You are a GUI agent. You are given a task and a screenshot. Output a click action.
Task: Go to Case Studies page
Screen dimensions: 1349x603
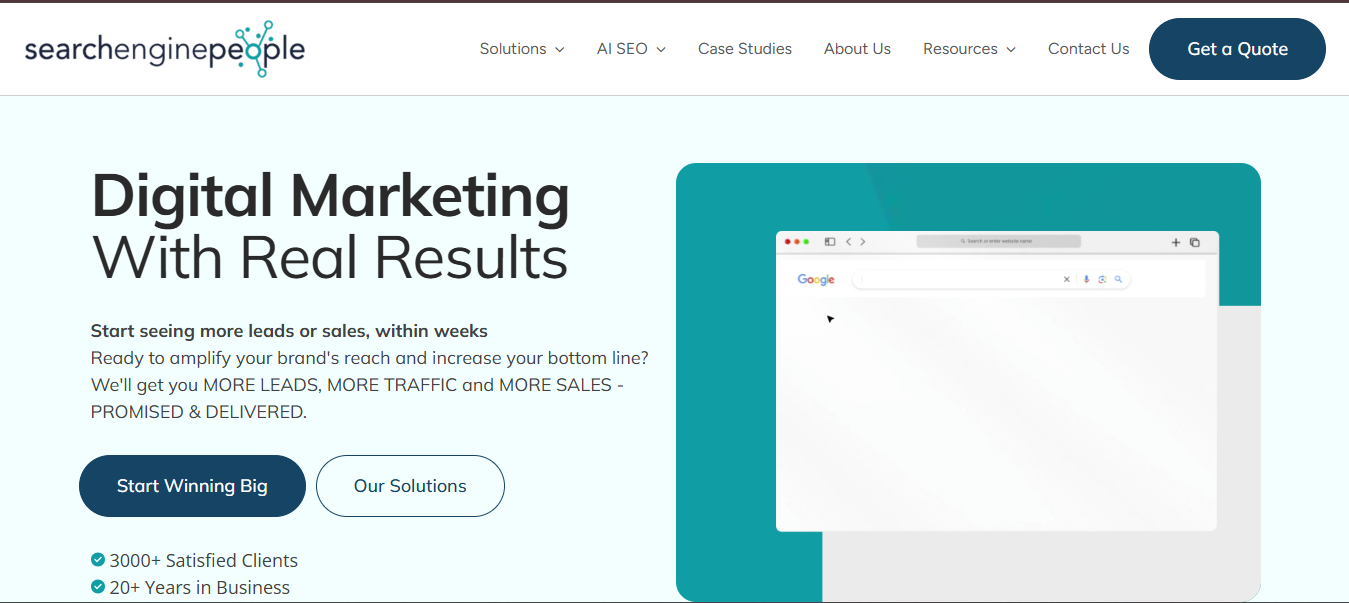click(x=745, y=49)
